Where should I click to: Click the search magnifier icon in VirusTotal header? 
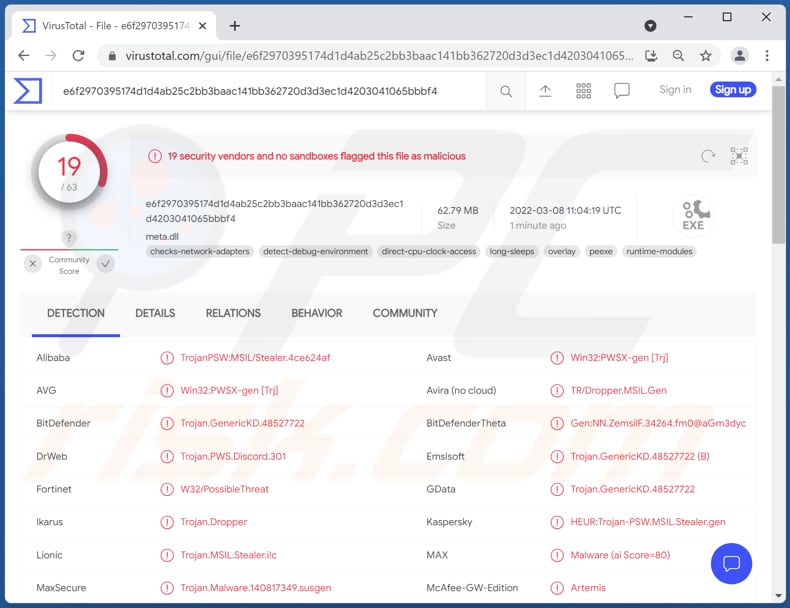point(506,91)
